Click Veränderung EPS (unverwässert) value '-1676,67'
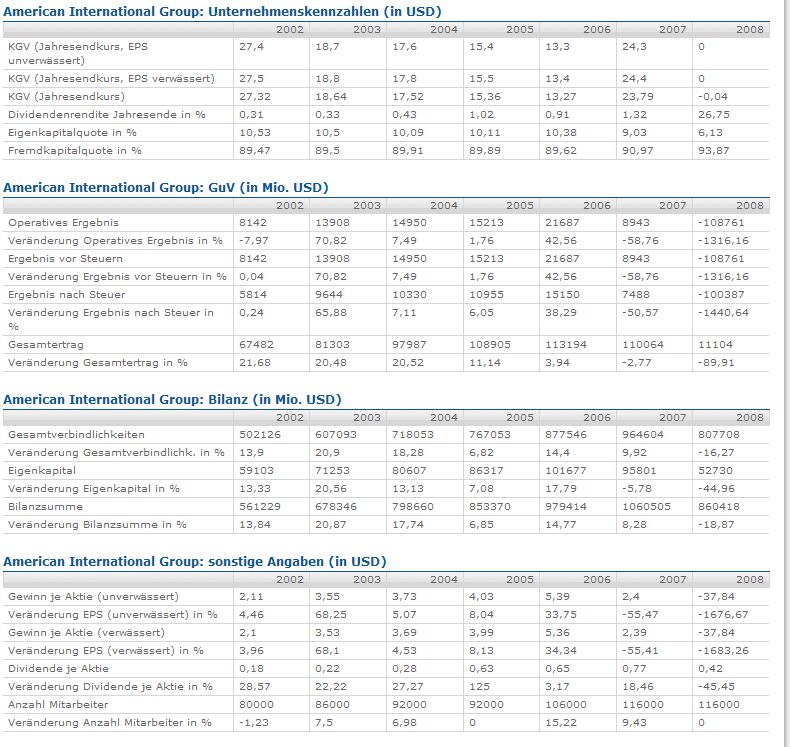Viewport: 790px width, 747px height. tap(723, 615)
